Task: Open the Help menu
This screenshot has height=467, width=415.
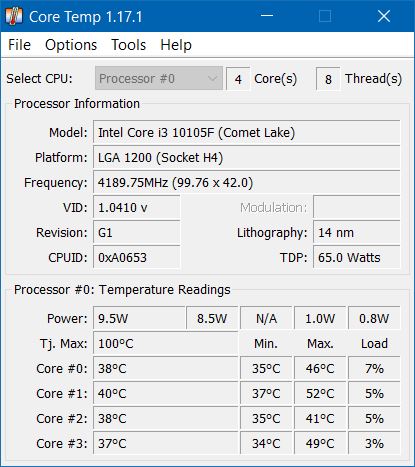Action: (x=176, y=45)
